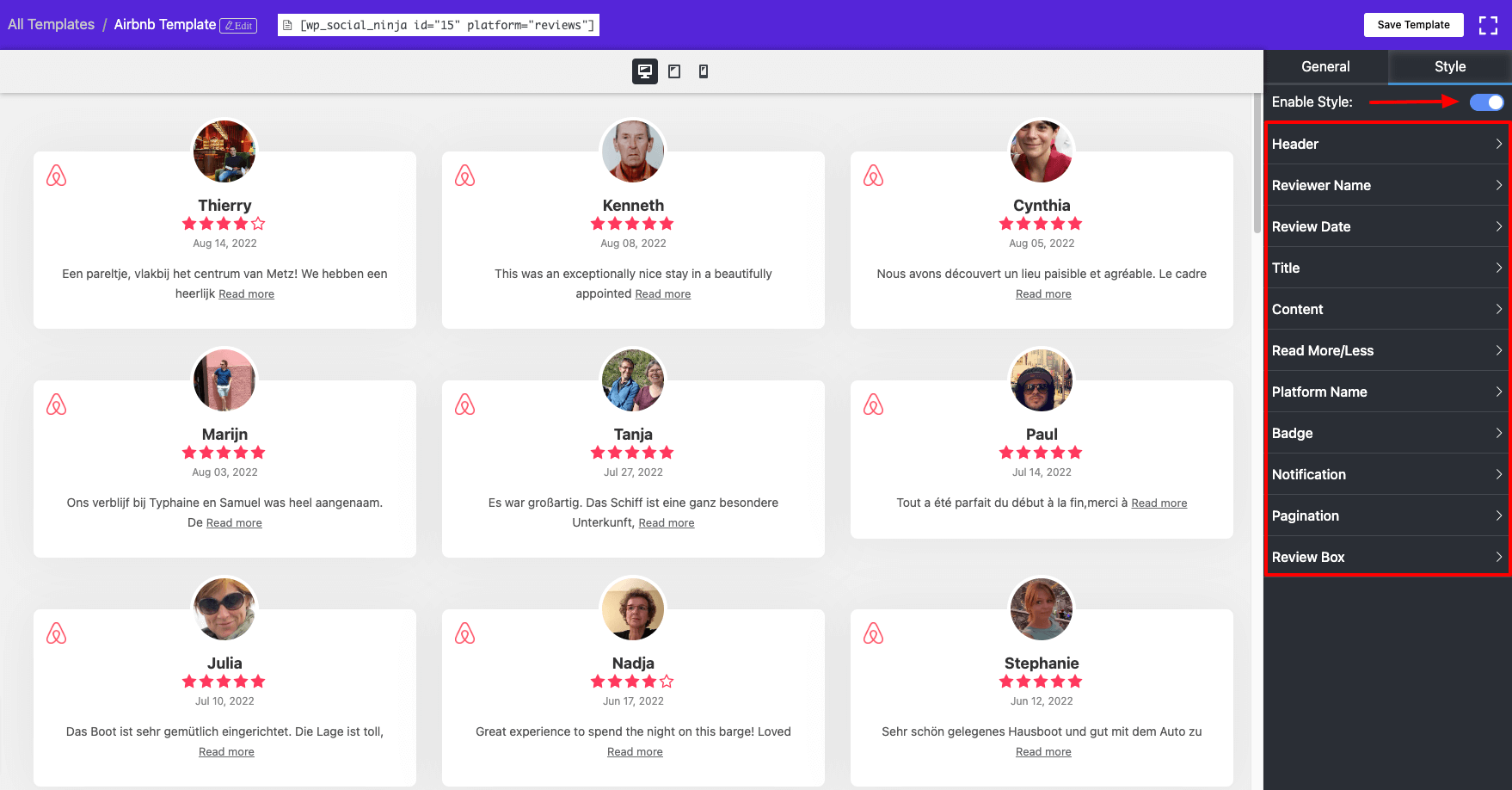1512x790 pixels.
Task: Click the empty fifth star on Thierry's rating
Action: point(259,224)
